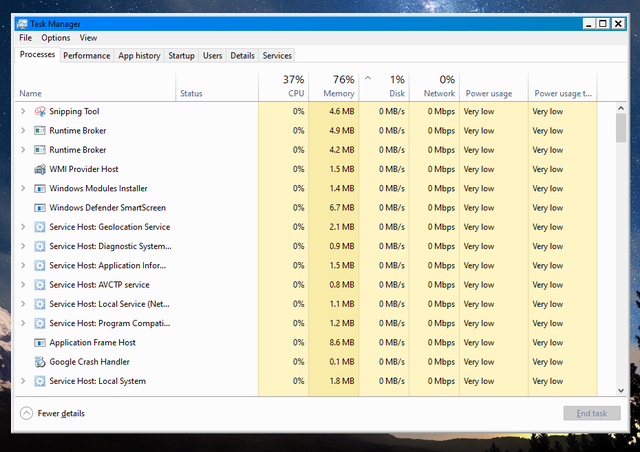Sort processes by Disk column

pyautogui.click(x=384, y=87)
